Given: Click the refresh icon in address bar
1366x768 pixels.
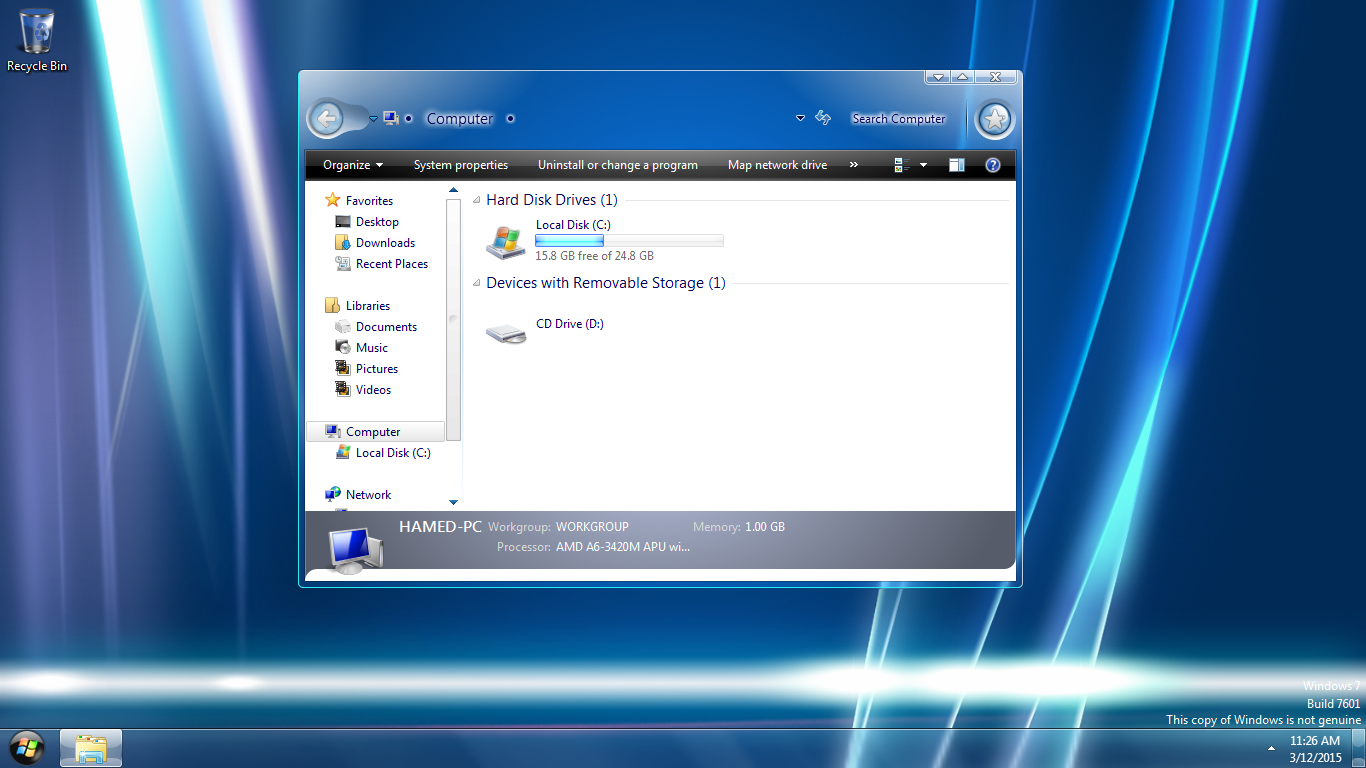Looking at the screenshot, I should coord(823,118).
